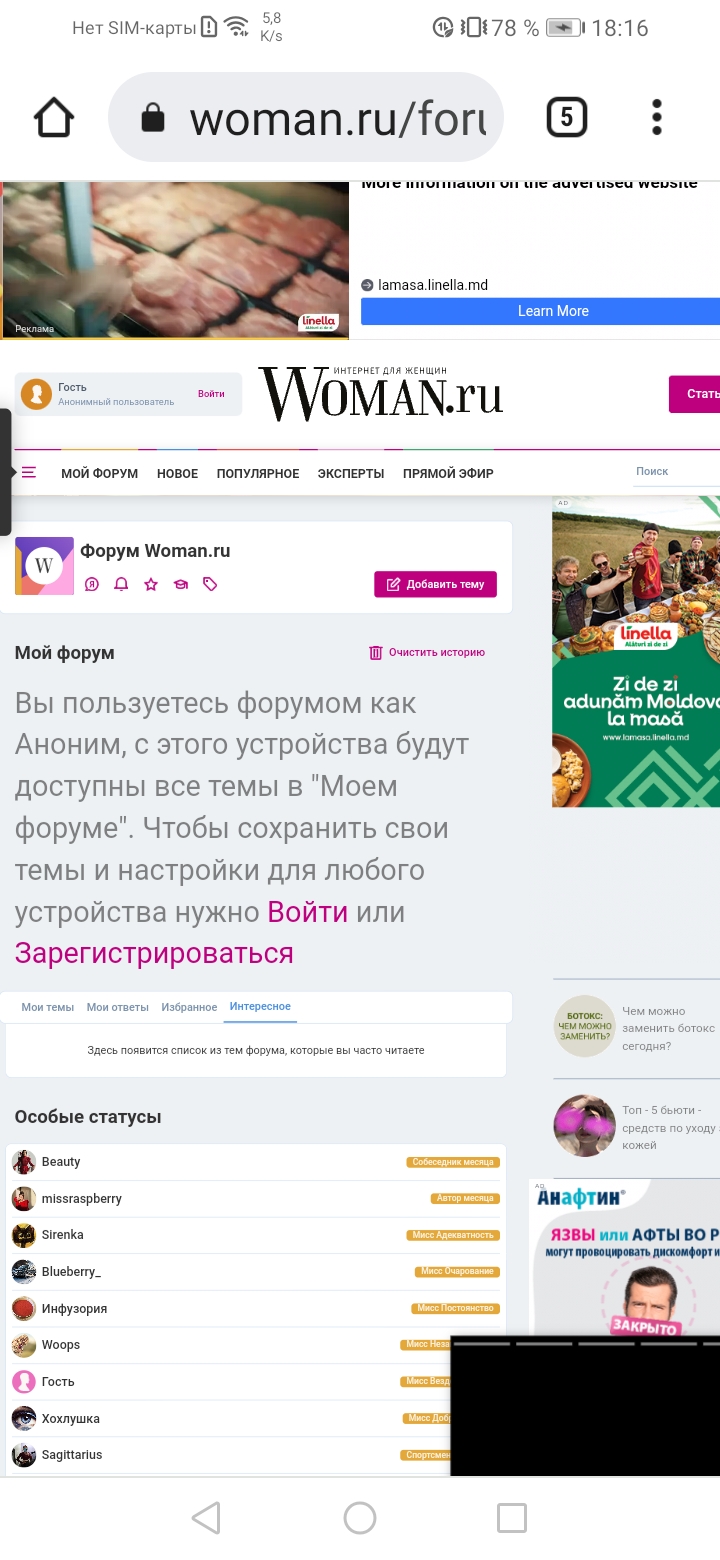720x1560 pixels.
Task: Click the Я circle icon under forum title
Action: 92,584
